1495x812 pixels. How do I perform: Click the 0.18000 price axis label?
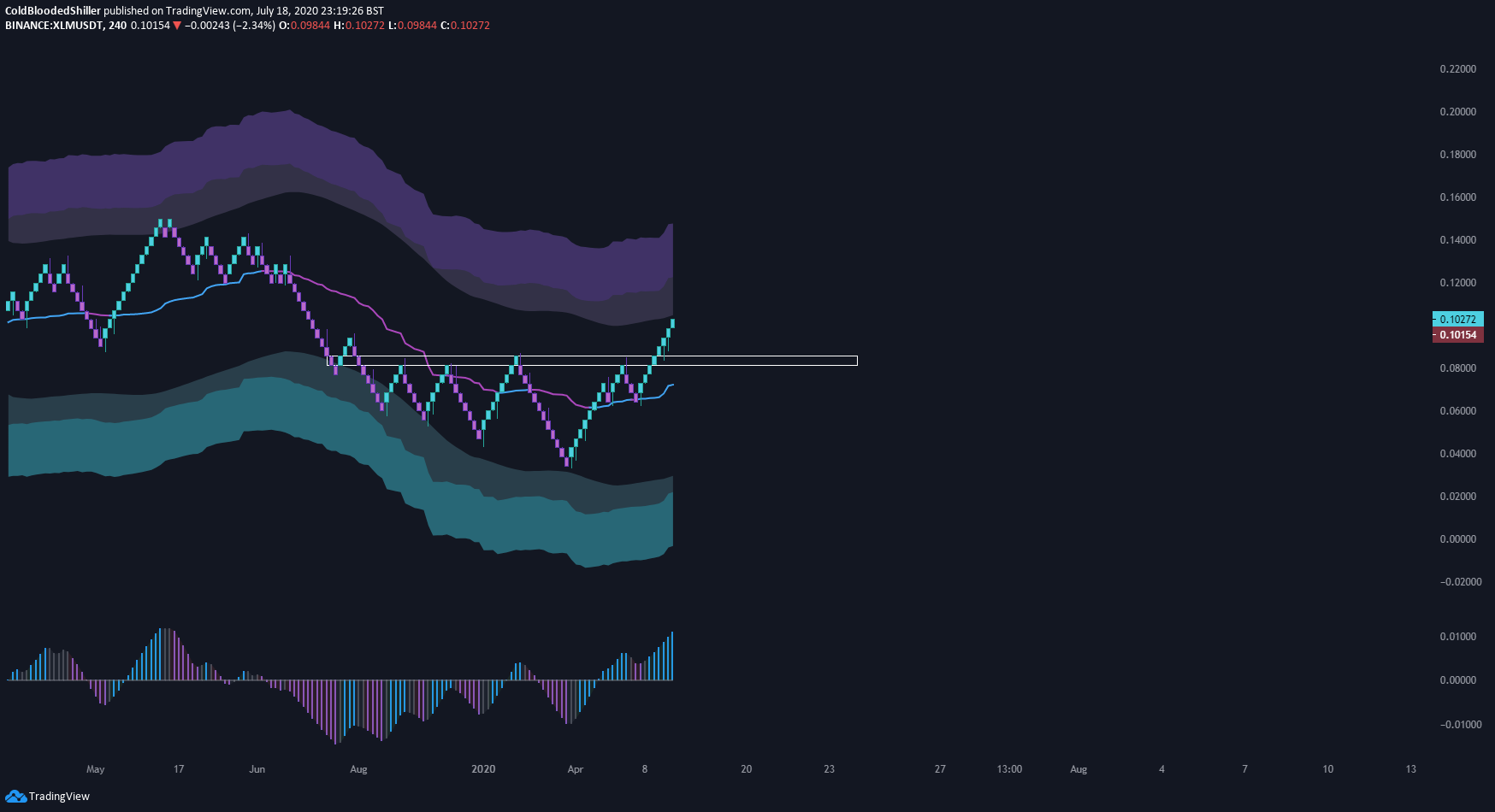click(1458, 155)
